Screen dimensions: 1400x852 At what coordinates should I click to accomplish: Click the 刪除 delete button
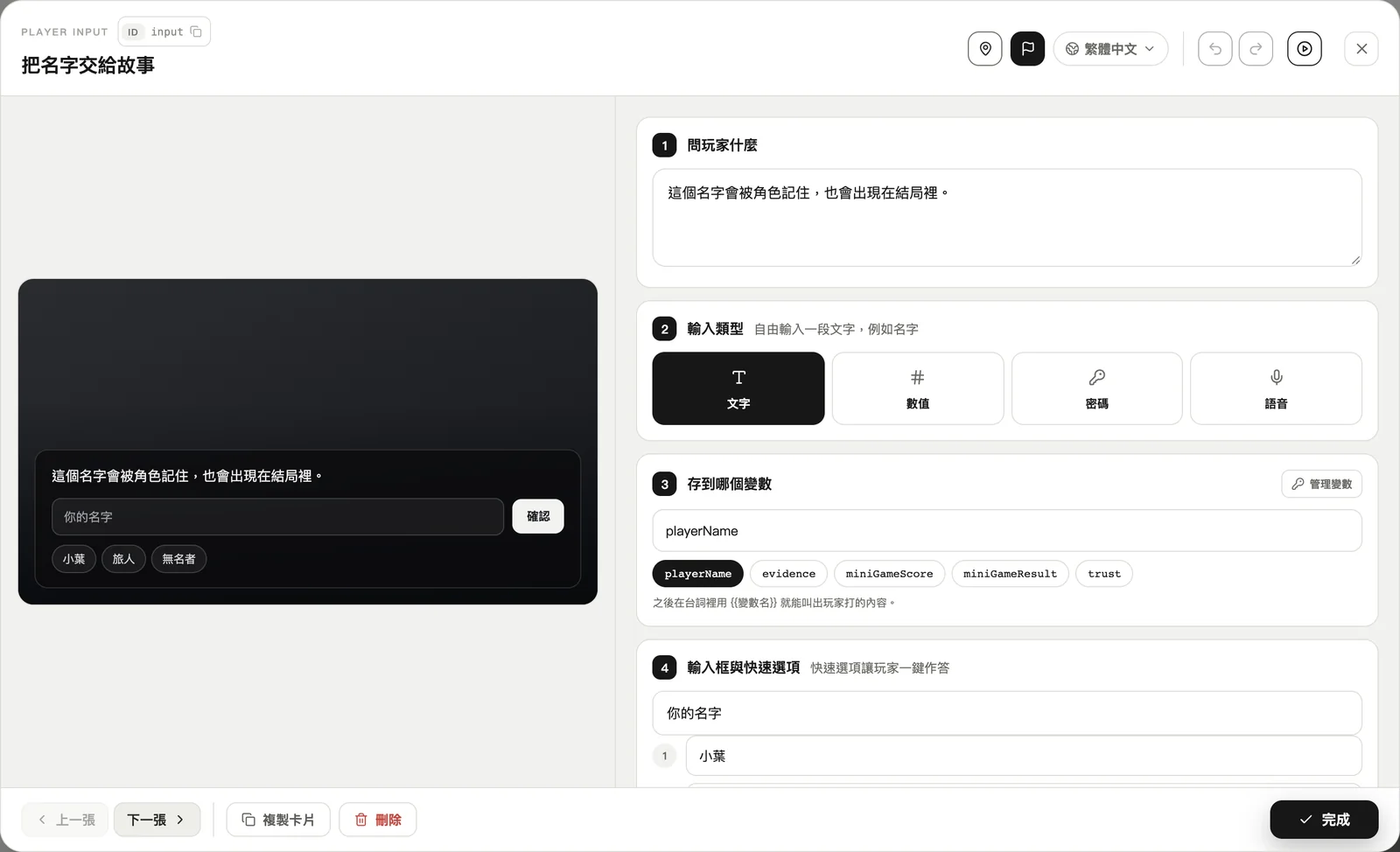378,820
